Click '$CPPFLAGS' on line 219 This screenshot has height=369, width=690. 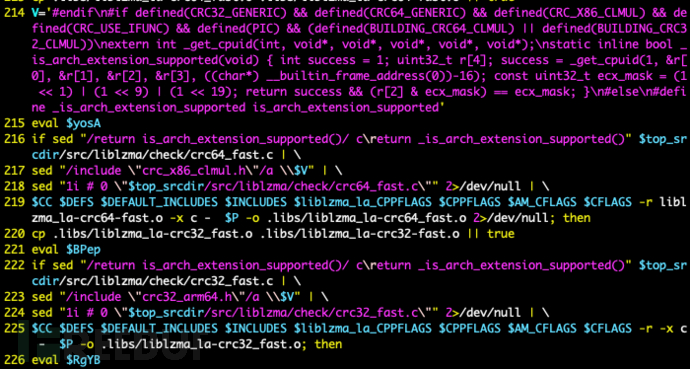[x=470, y=202]
